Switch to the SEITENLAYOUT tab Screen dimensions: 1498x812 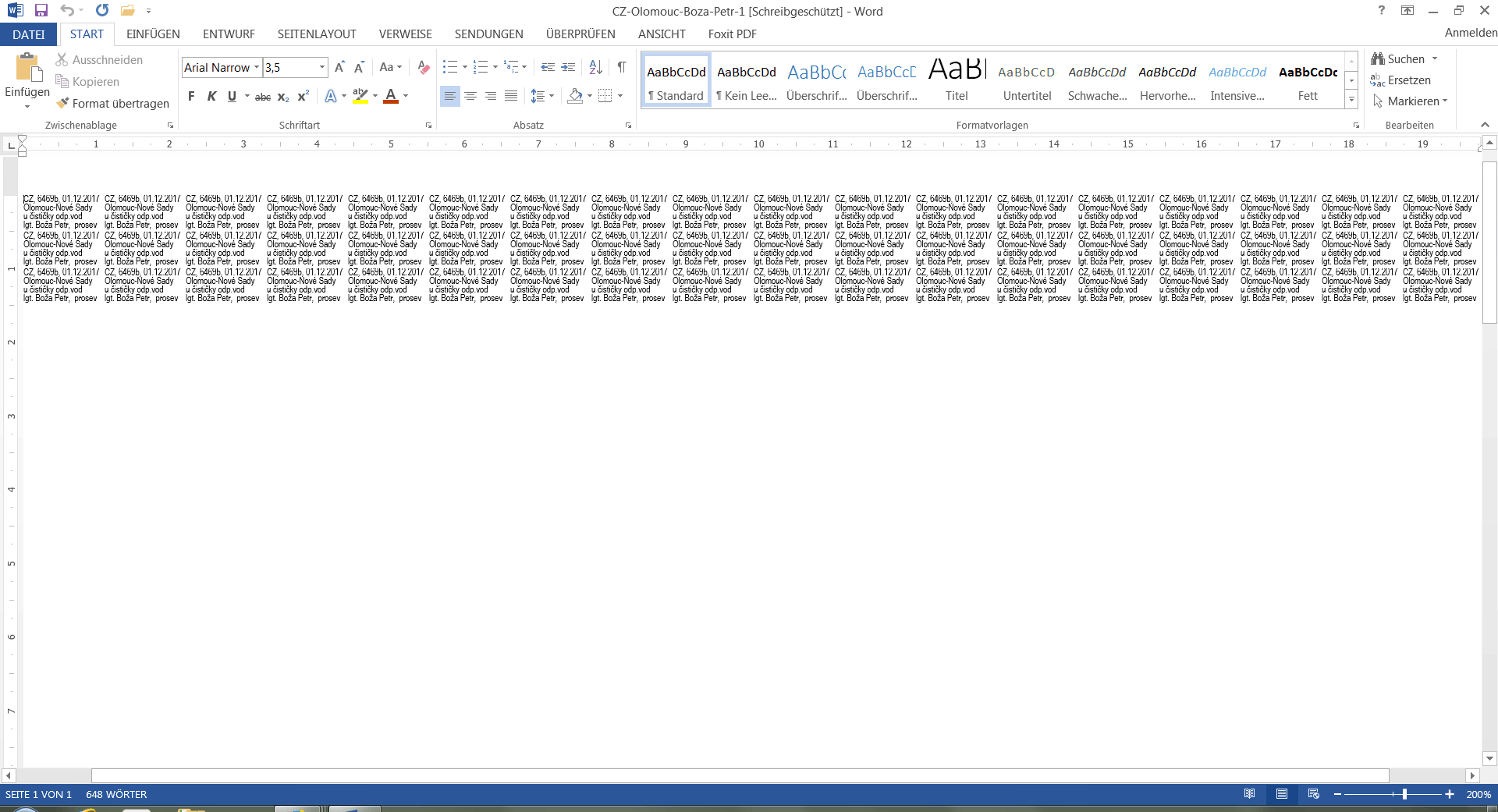click(x=317, y=34)
